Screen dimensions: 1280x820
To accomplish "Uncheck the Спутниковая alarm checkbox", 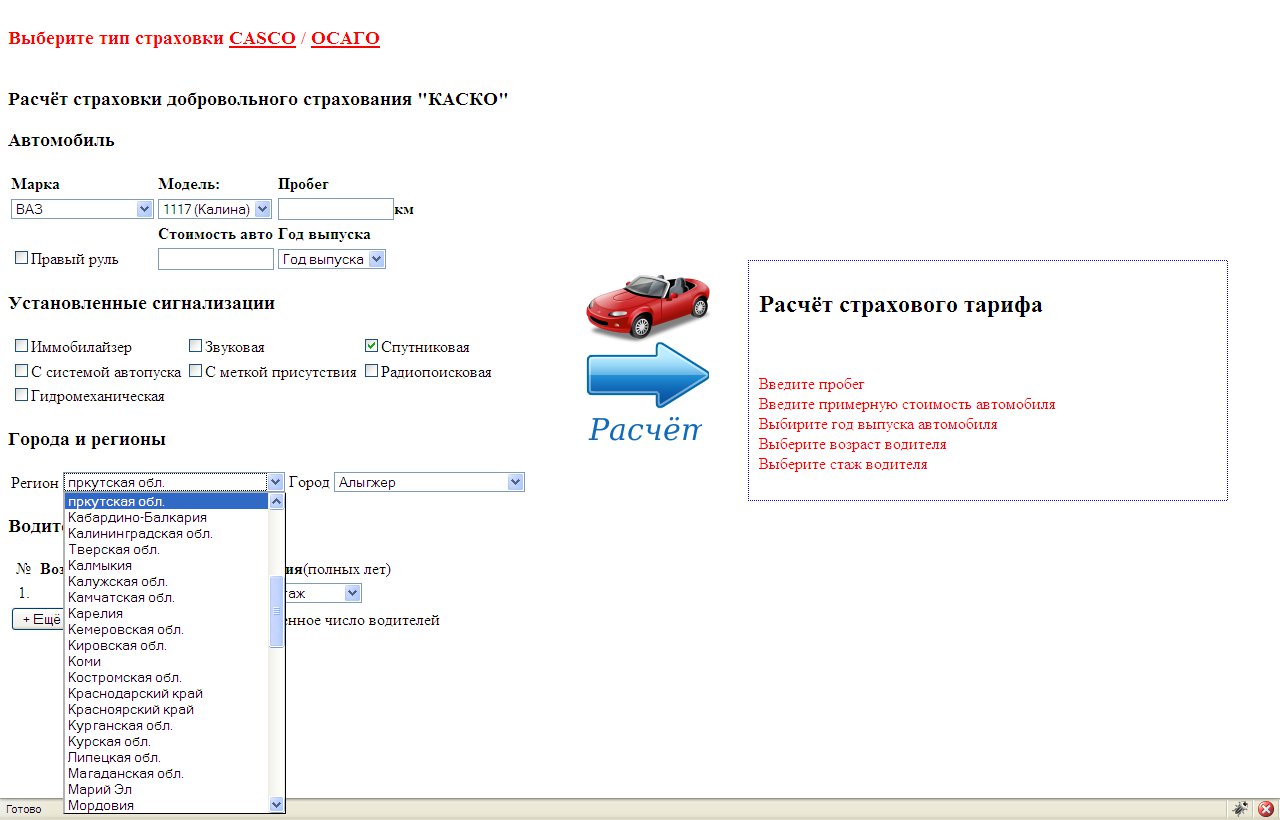I will point(372,346).
